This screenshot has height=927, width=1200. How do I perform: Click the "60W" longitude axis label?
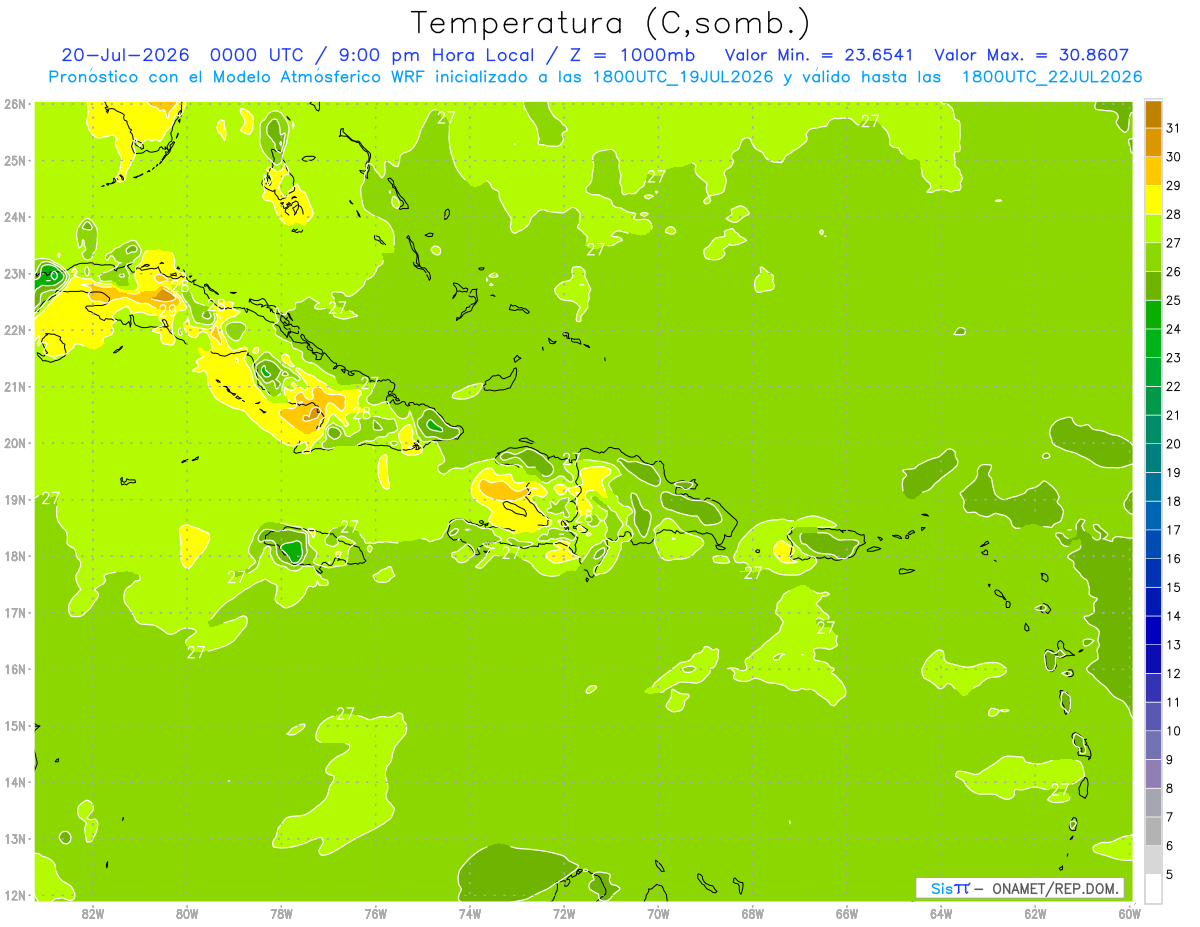(1130, 913)
